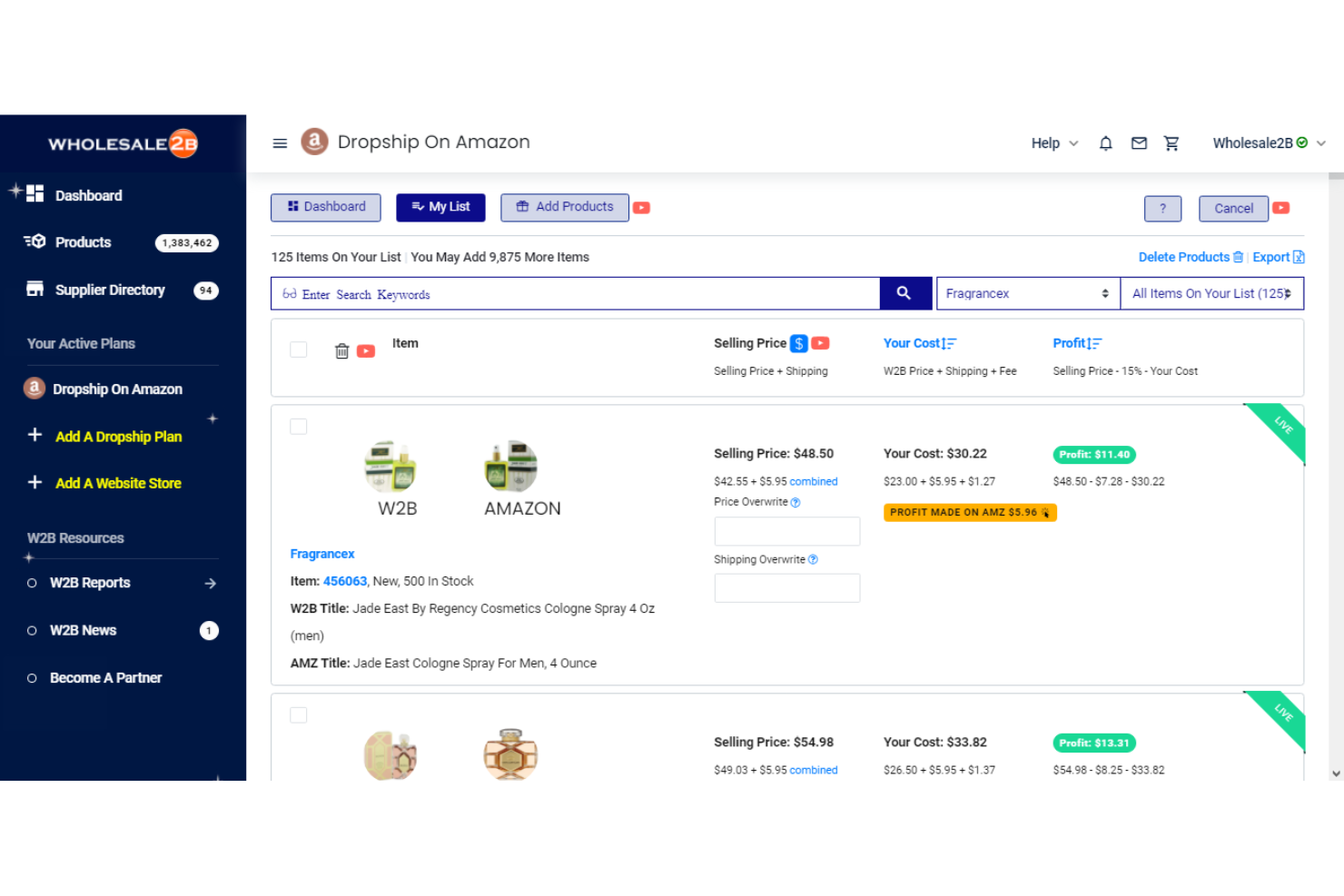This screenshot has height=896, width=1344.
Task: Click the Delete Products link
Action: [1183, 257]
